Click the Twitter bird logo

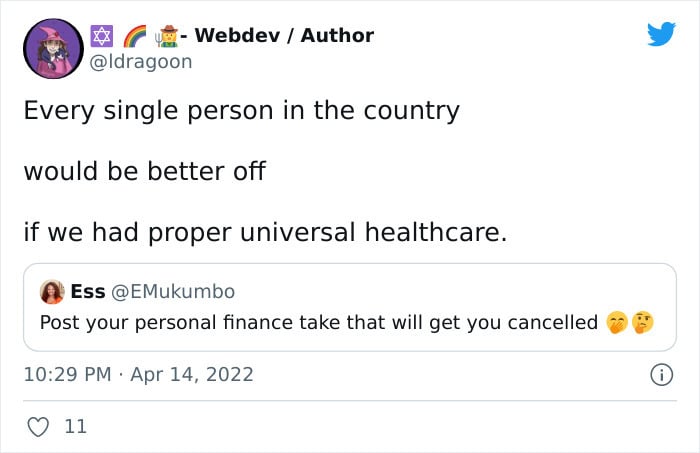pyautogui.click(x=661, y=34)
